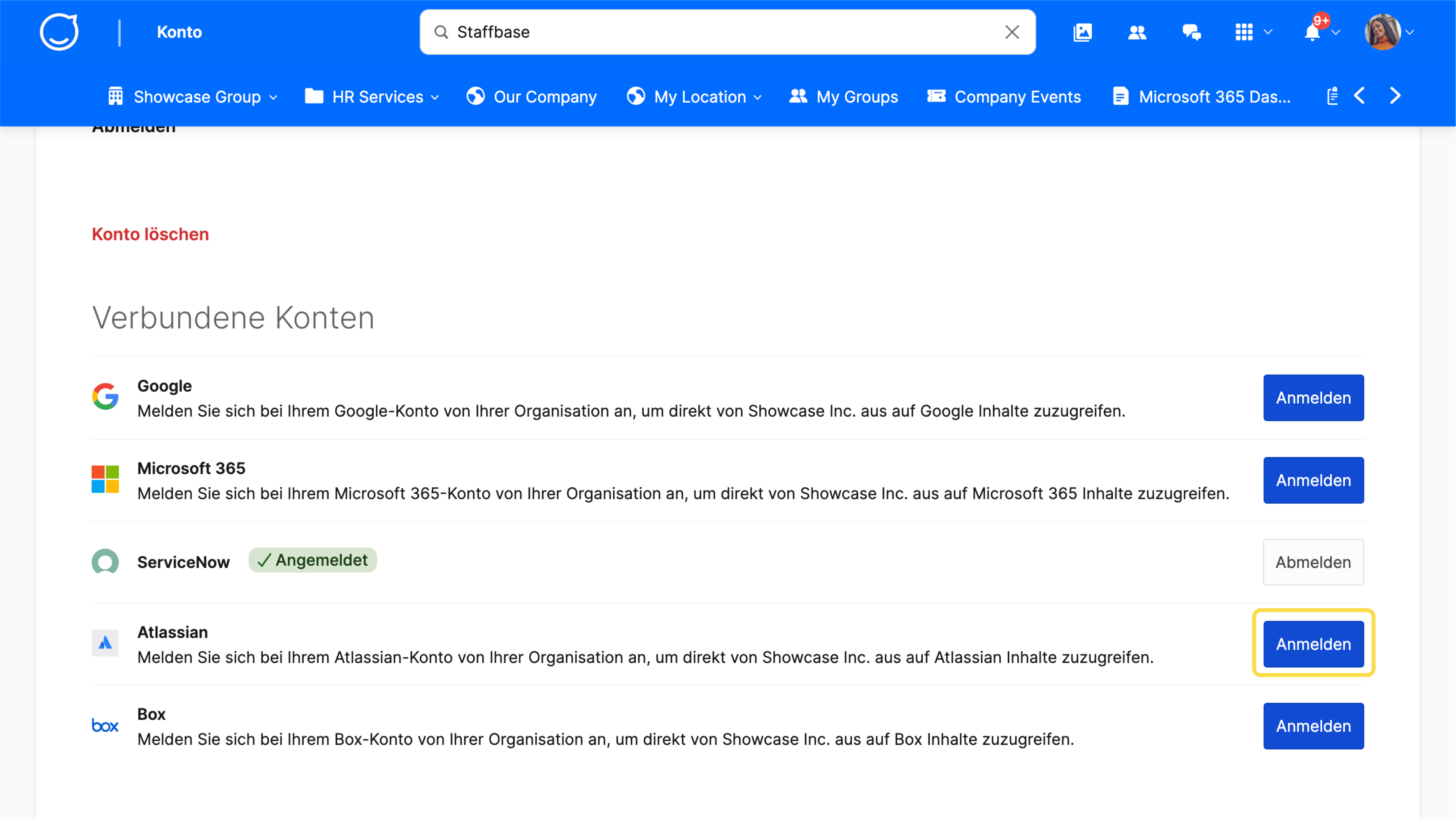Click the ServiceNow logo icon
1456x819 pixels.
coord(105,562)
